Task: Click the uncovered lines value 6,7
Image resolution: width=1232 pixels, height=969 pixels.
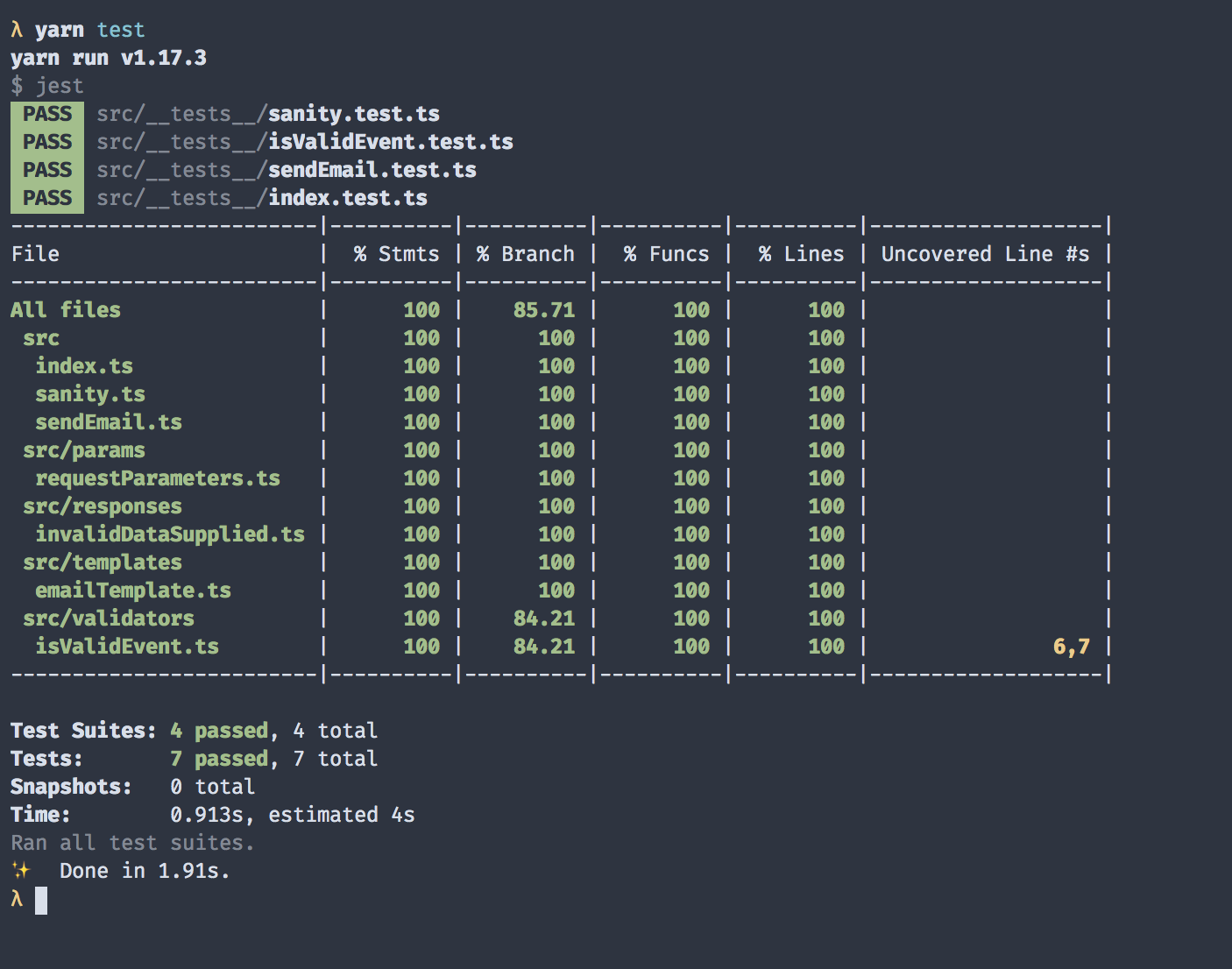Action: point(1071,647)
